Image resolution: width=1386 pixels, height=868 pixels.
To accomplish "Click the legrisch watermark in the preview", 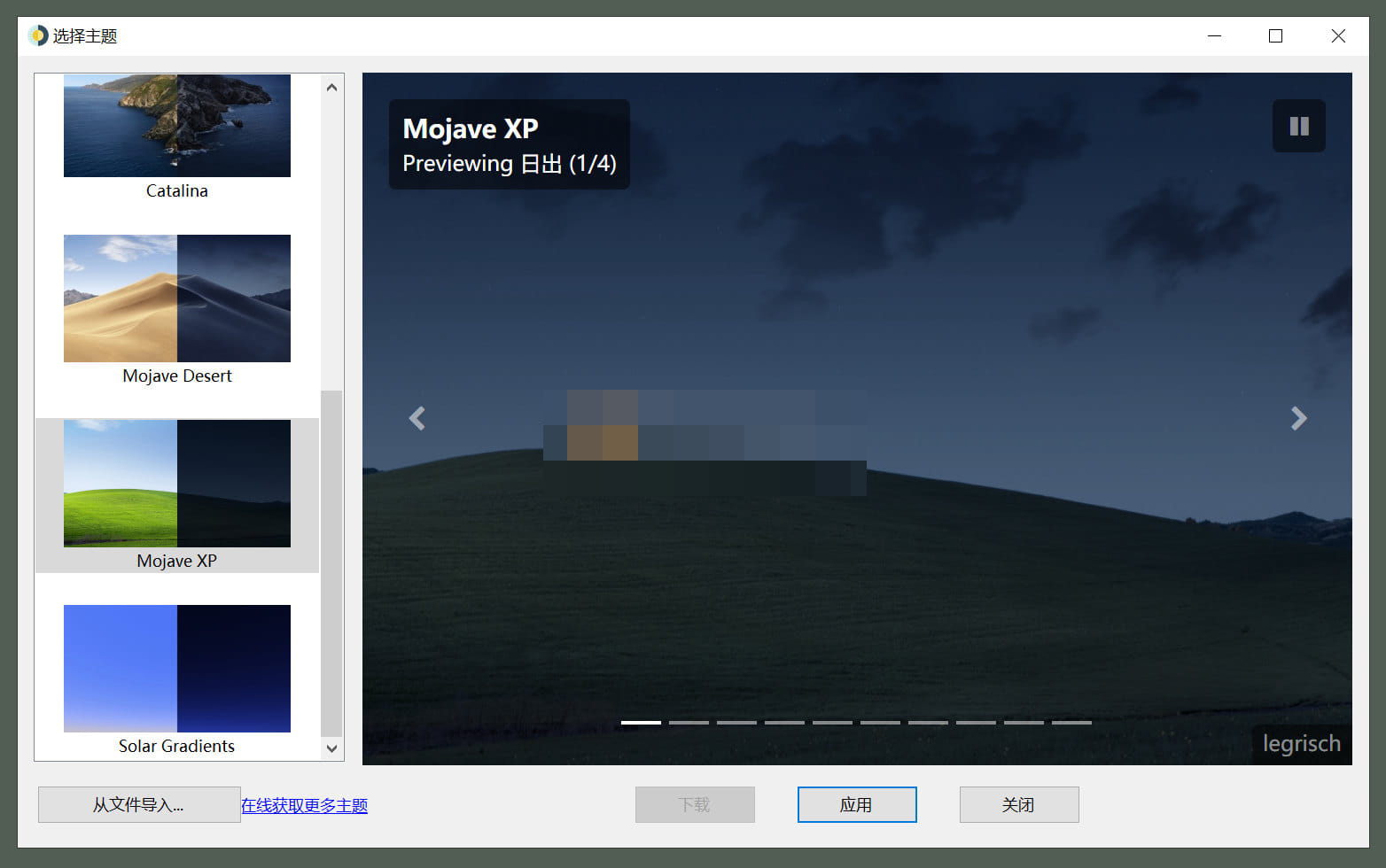I will tap(1300, 744).
